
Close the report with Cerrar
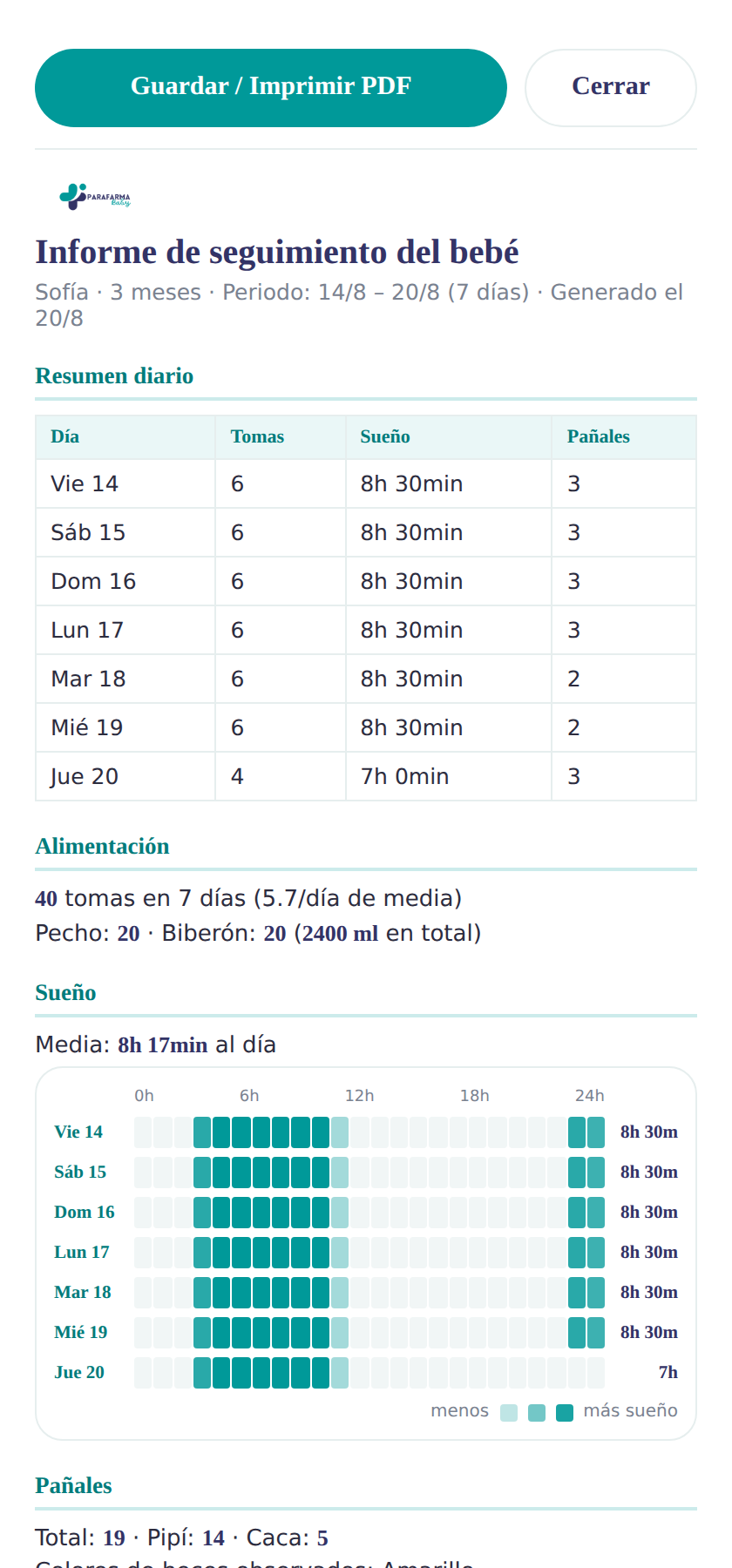(x=611, y=88)
